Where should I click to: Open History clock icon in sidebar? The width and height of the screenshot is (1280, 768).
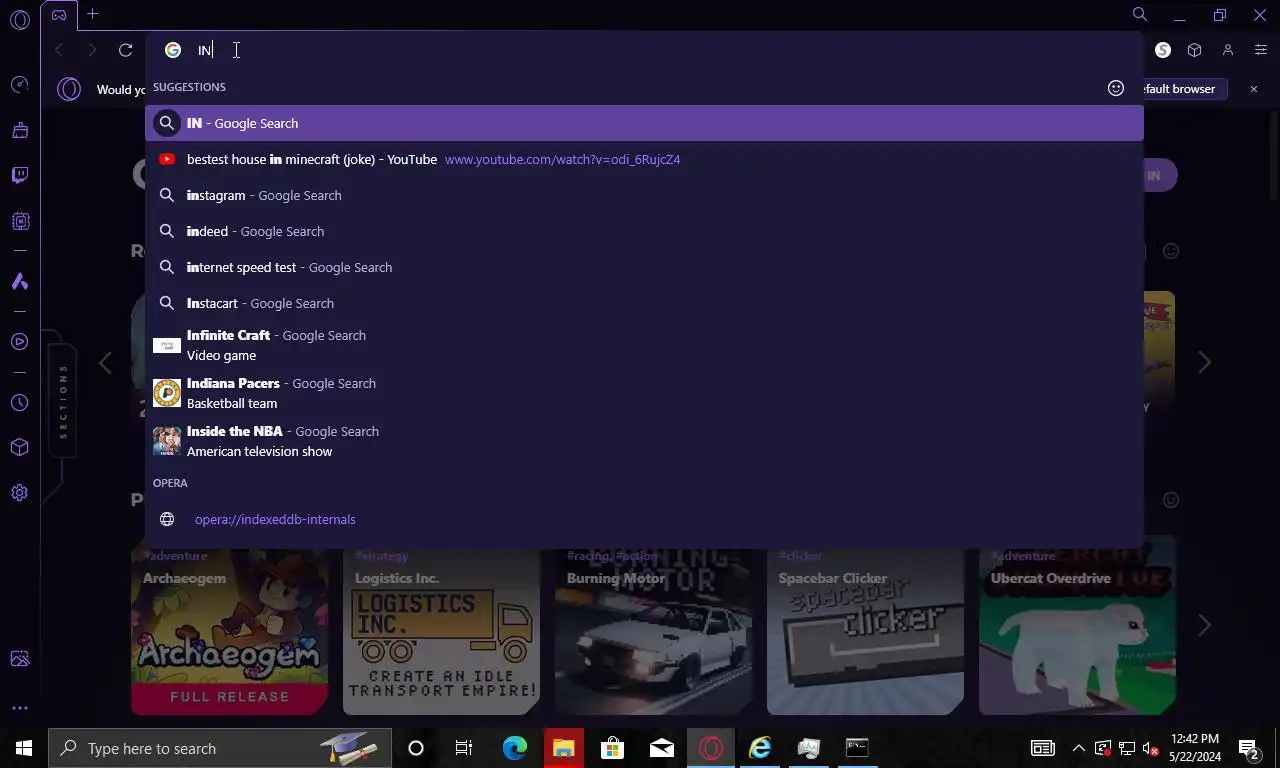click(x=20, y=403)
